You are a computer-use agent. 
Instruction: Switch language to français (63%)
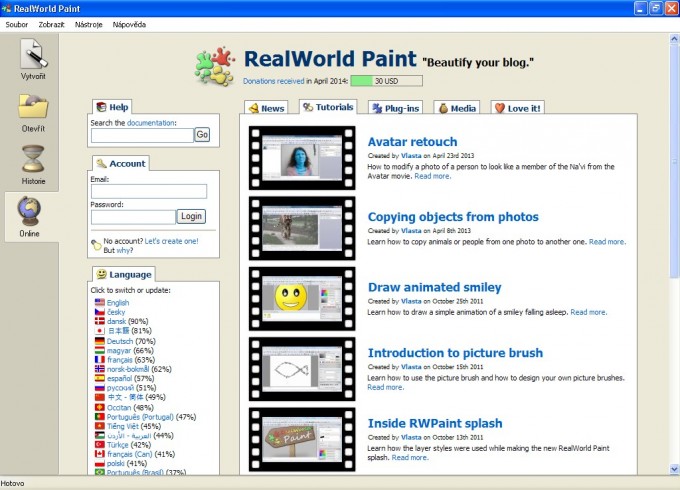click(x=120, y=360)
